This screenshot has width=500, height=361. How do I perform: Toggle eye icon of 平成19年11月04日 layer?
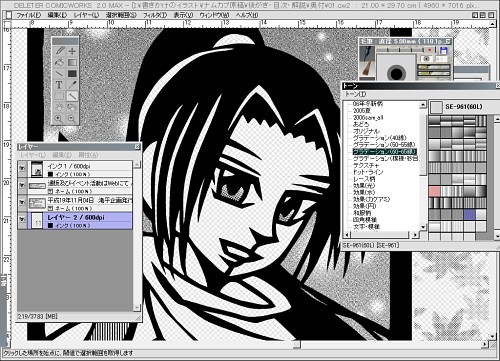pyautogui.click(x=22, y=202)
